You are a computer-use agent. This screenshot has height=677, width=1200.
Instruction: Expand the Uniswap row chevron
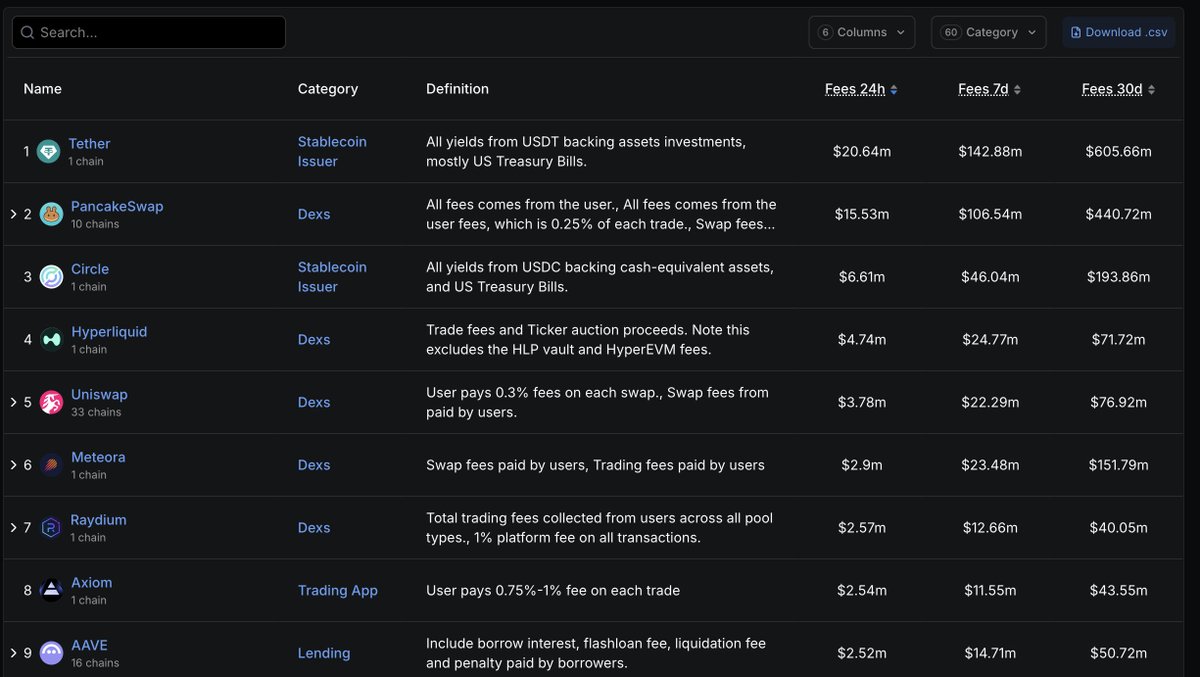tap(13, 403)
